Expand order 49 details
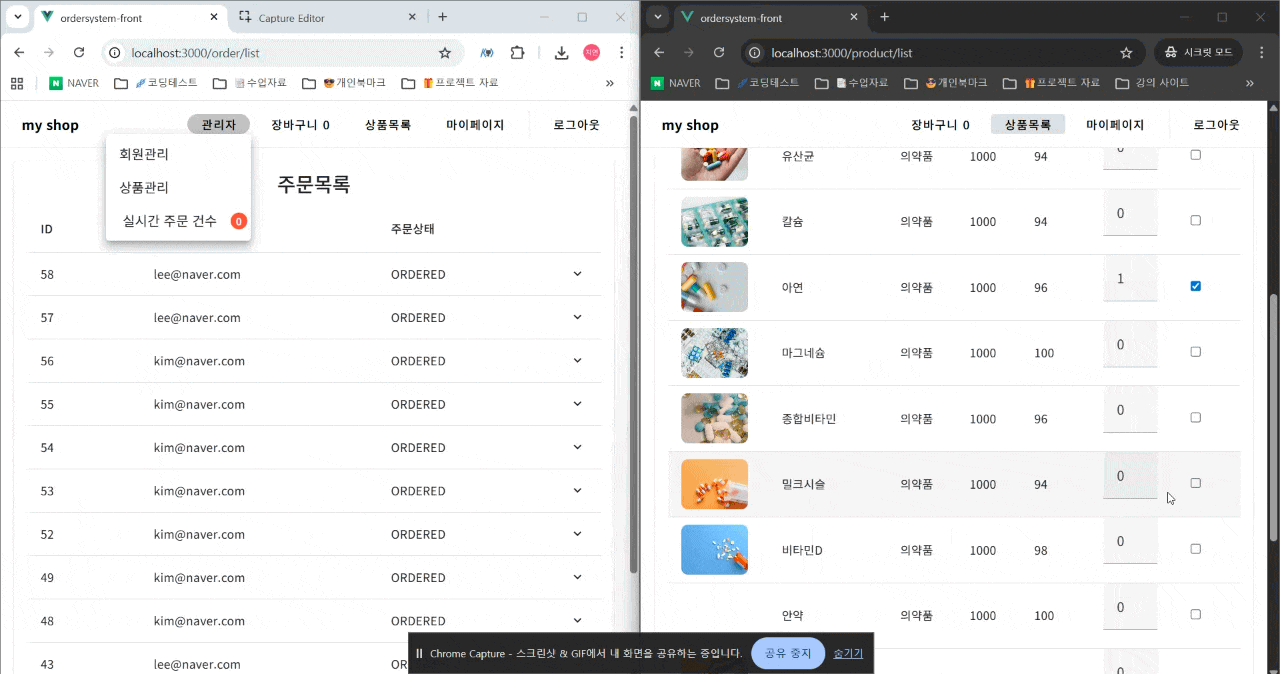1280x674 pixels. [577, 577]
